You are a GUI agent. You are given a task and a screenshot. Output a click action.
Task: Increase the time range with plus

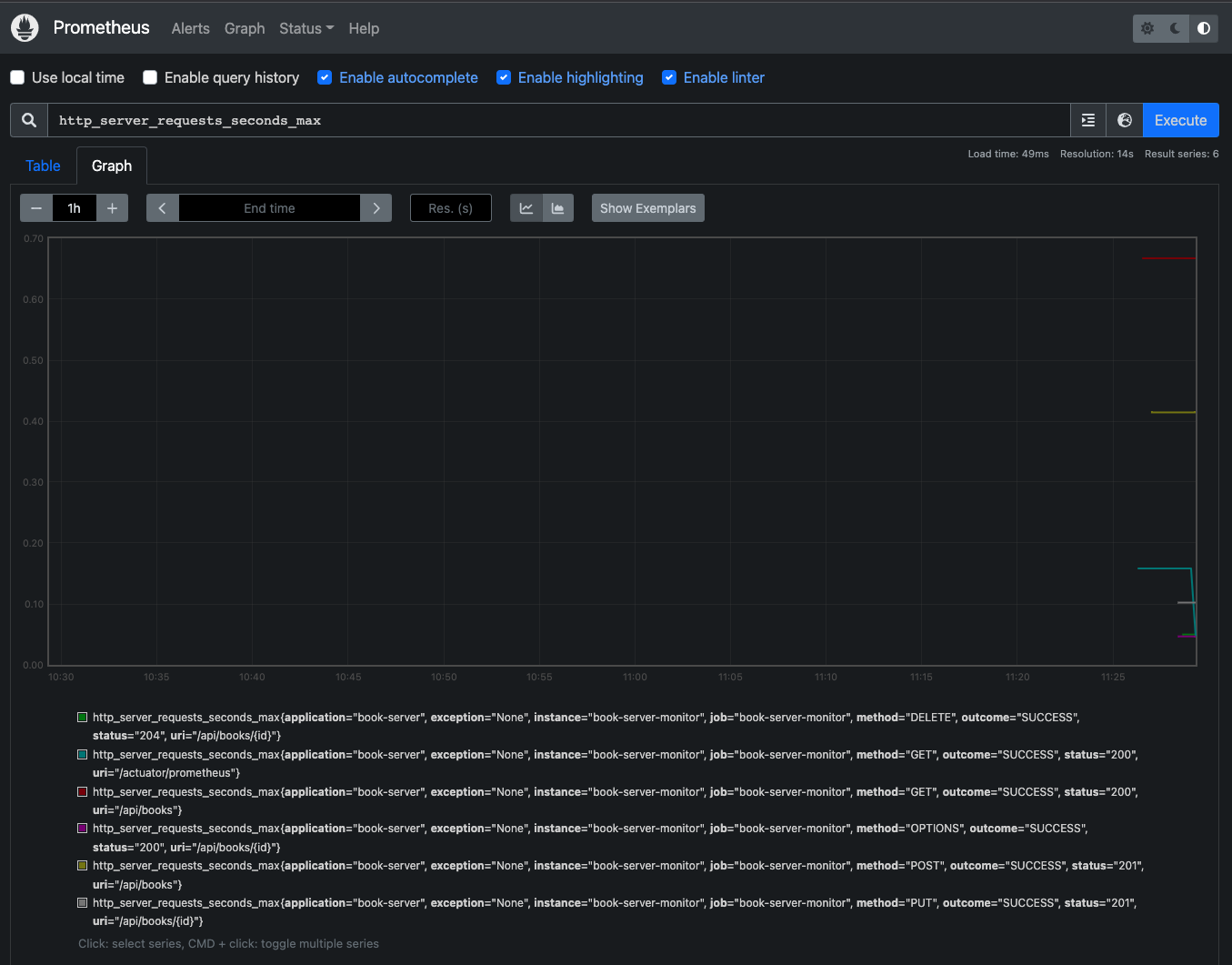point(112,208)
